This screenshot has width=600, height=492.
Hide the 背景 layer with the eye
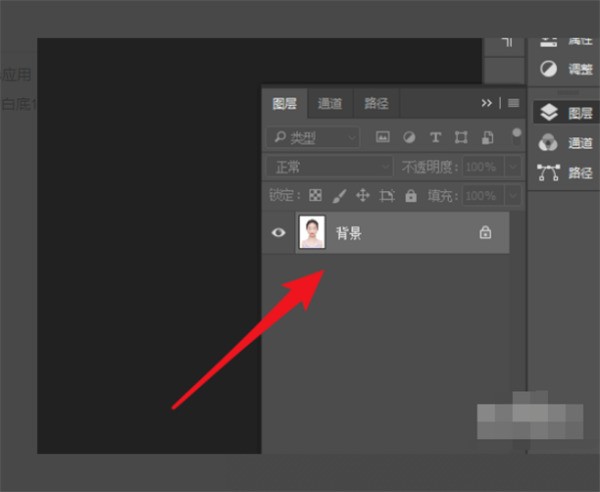(278, 232)
